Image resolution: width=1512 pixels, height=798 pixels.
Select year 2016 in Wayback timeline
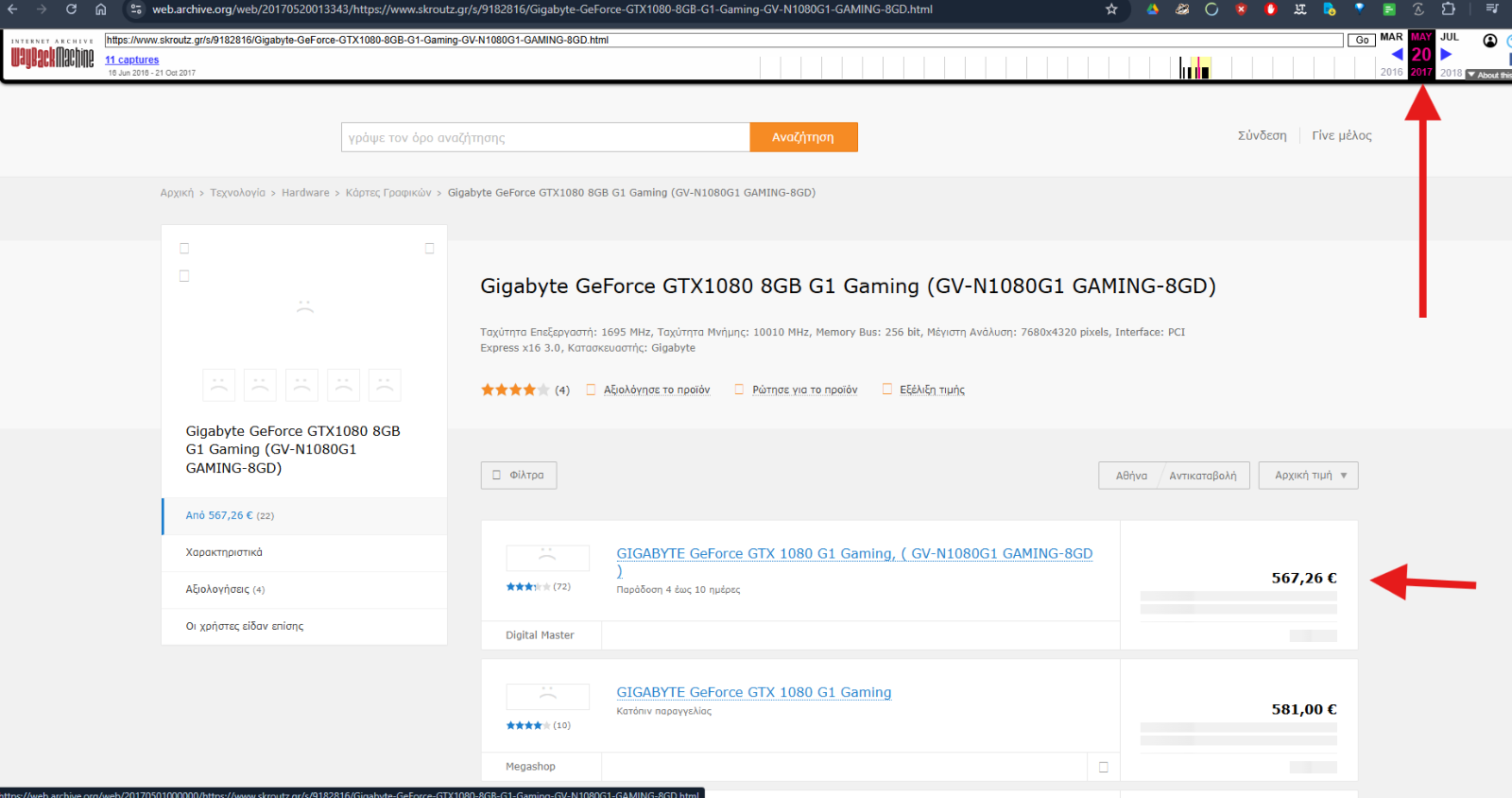click(1391, 72)
